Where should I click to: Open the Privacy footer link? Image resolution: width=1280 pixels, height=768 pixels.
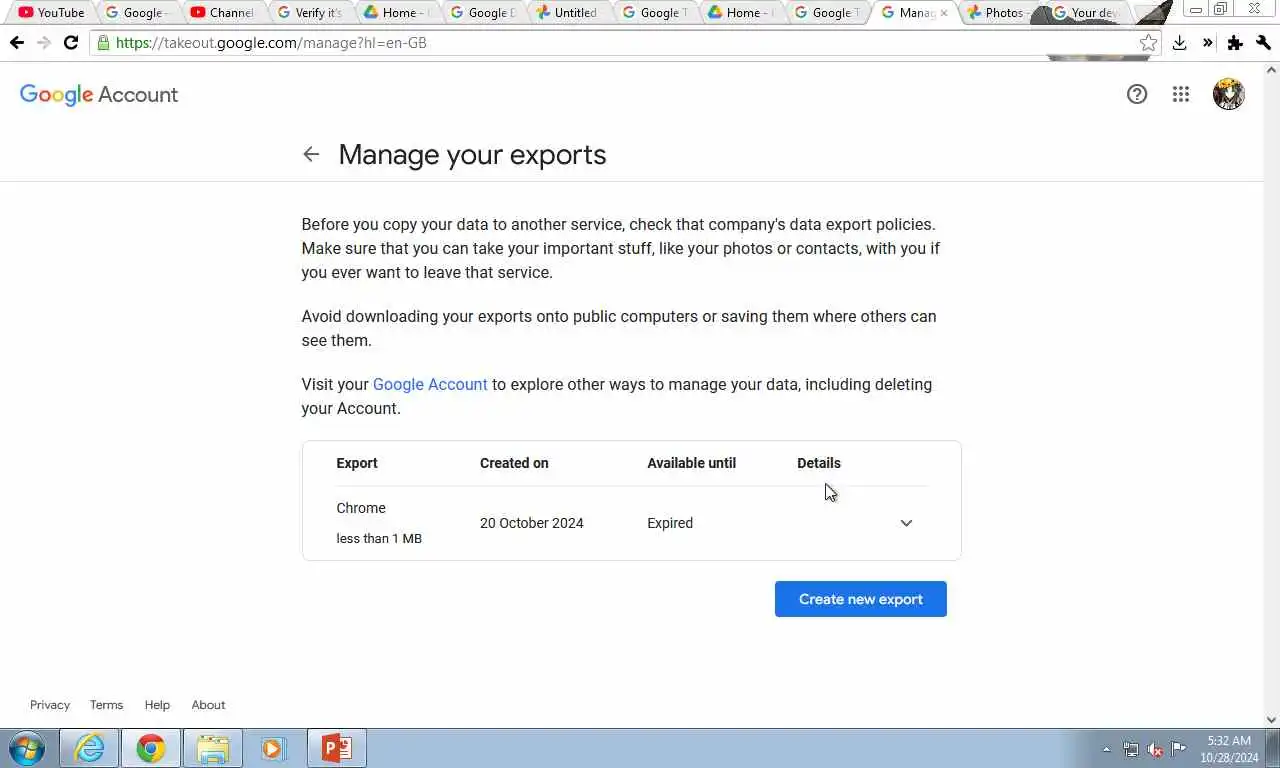(x=50, y=705)
